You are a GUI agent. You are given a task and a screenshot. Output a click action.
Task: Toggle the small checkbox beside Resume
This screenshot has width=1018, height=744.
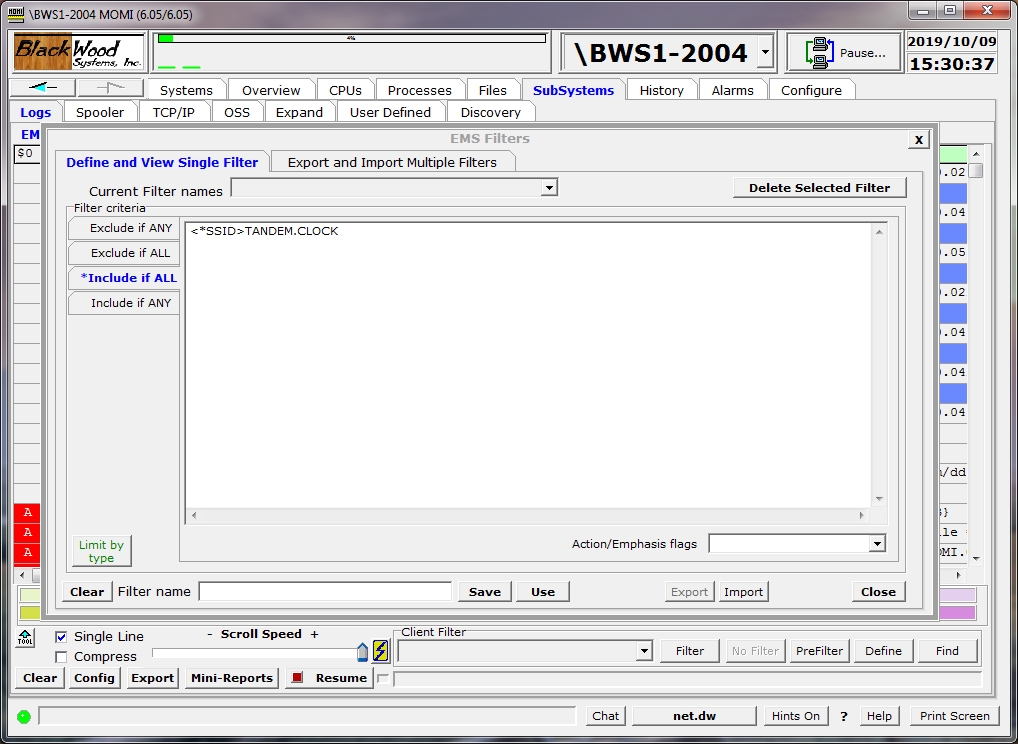[x=382, y=679]
